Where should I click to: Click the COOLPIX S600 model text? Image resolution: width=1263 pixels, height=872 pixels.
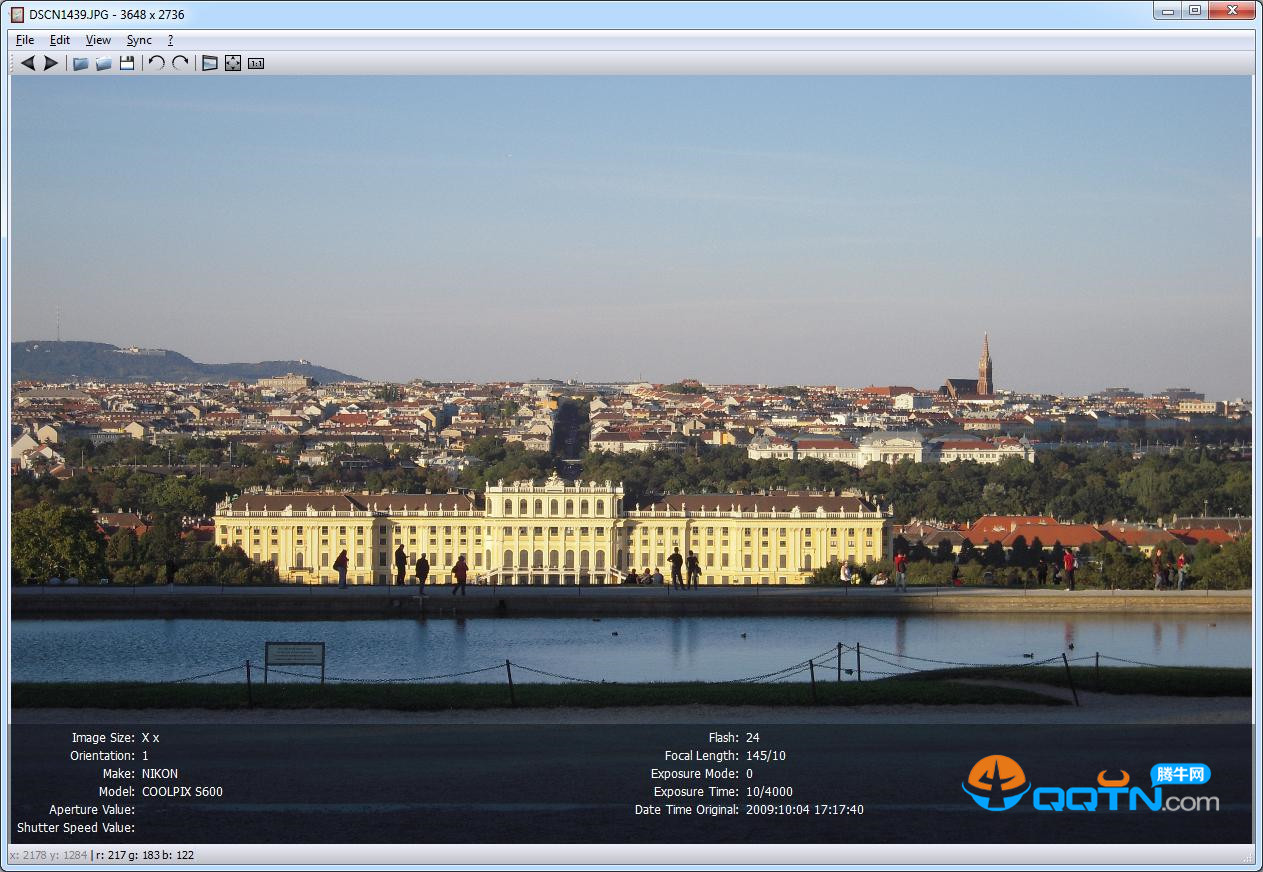coord(182,792)
